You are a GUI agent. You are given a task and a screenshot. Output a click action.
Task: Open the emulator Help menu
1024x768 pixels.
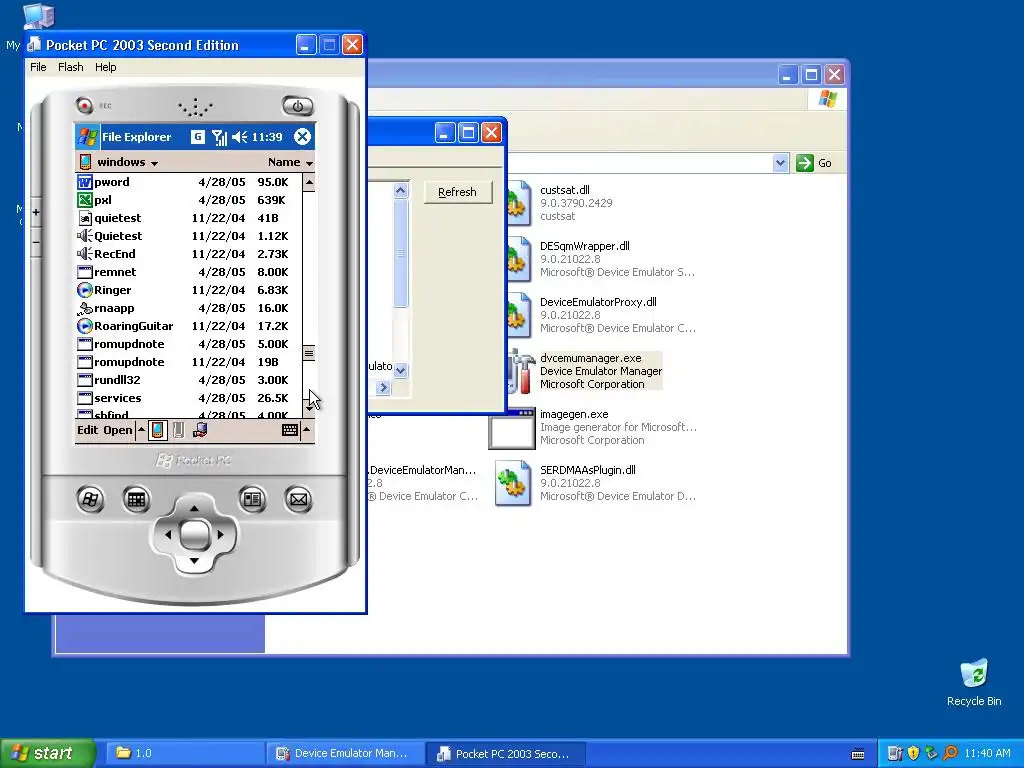click(x=105, y=67)
